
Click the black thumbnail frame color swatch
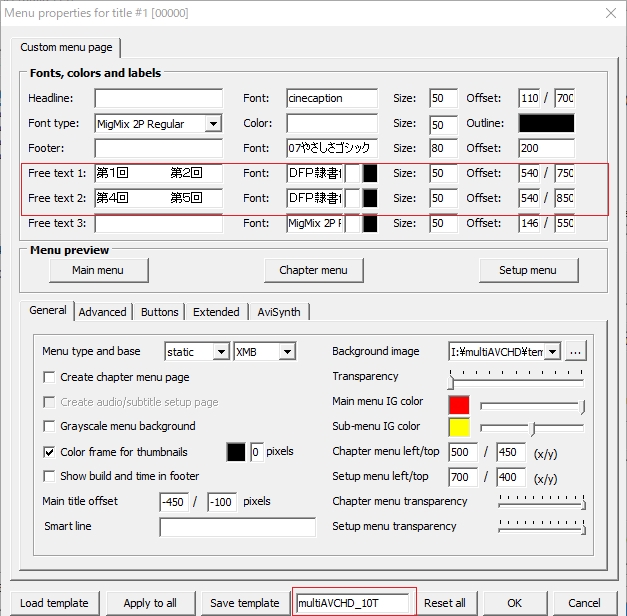pos(236,452)
